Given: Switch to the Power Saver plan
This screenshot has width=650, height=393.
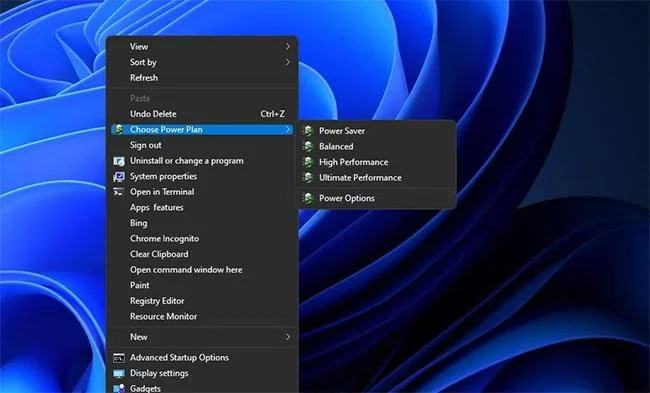Looking at the screenshot, I should [377, 131].
